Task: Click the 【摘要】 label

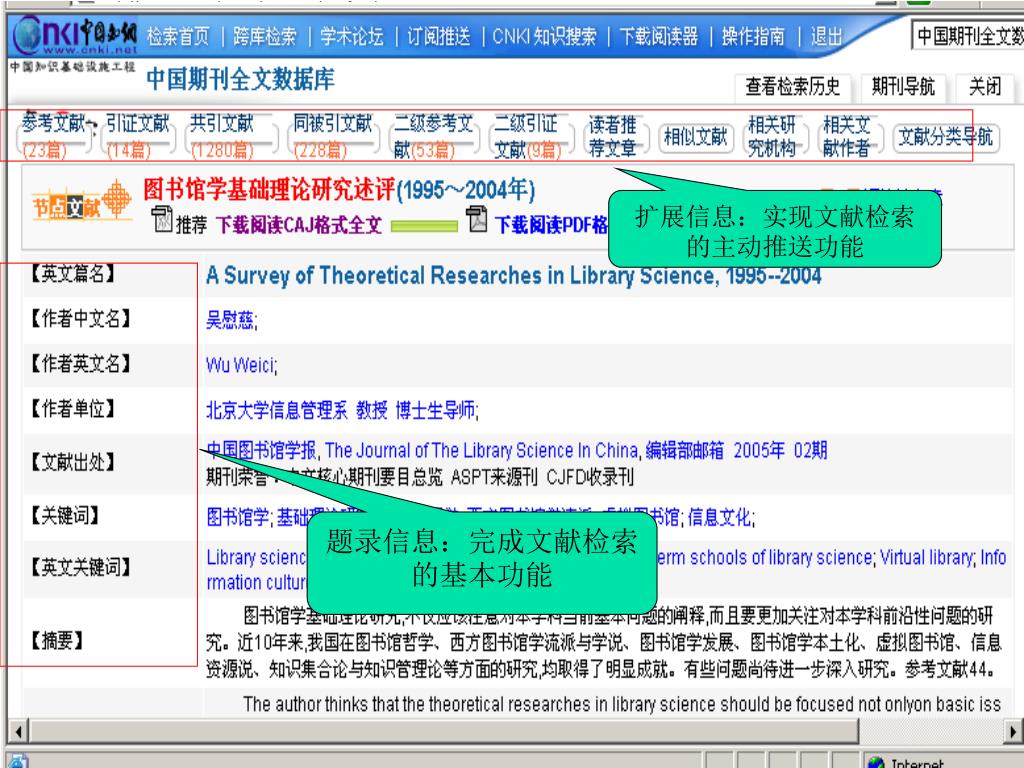Action: coord(57,640)
